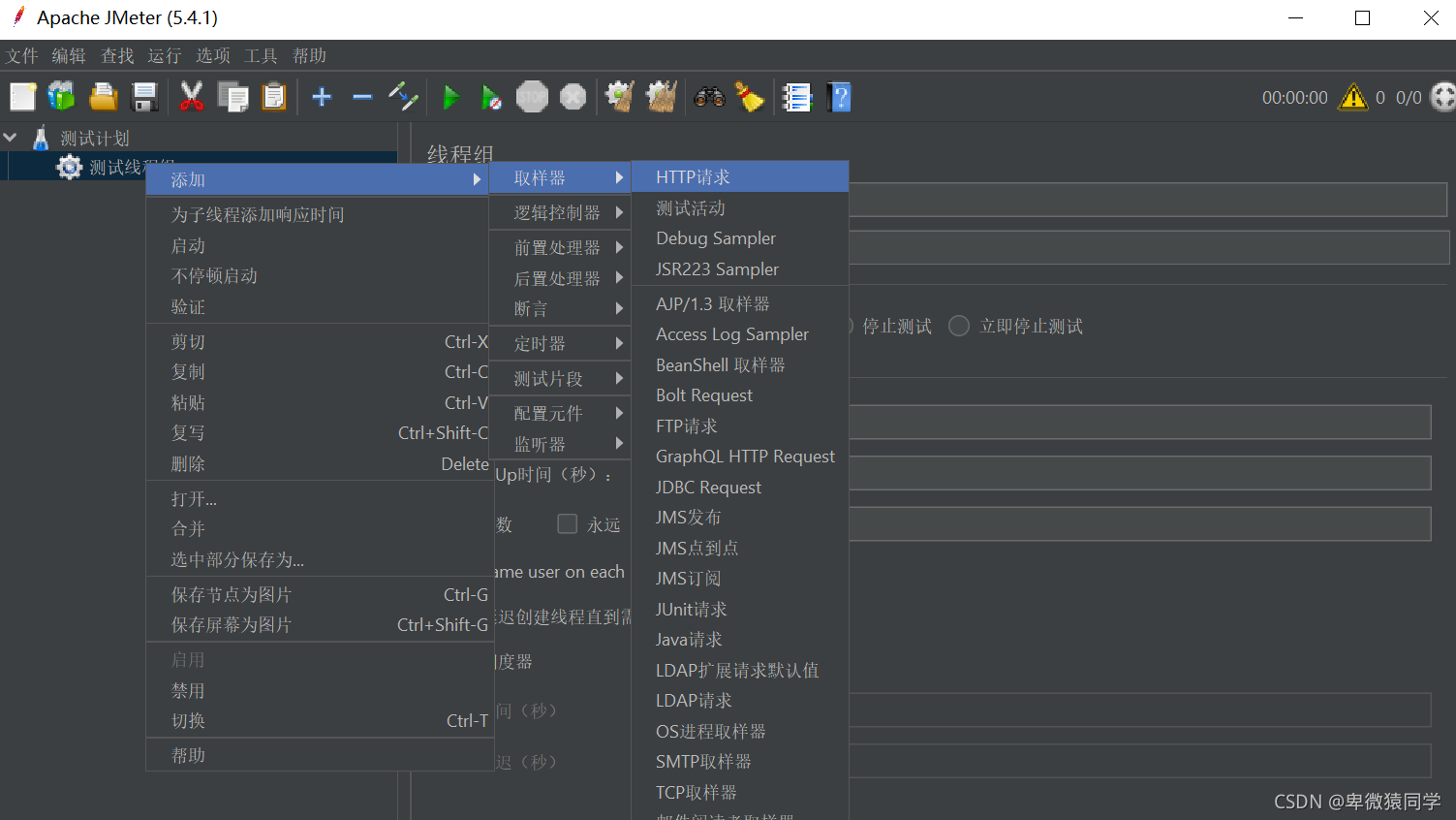Choose JDBC Request sampler
The height and width of the screenshot is (820, 1456).
[x=740, y=487]
